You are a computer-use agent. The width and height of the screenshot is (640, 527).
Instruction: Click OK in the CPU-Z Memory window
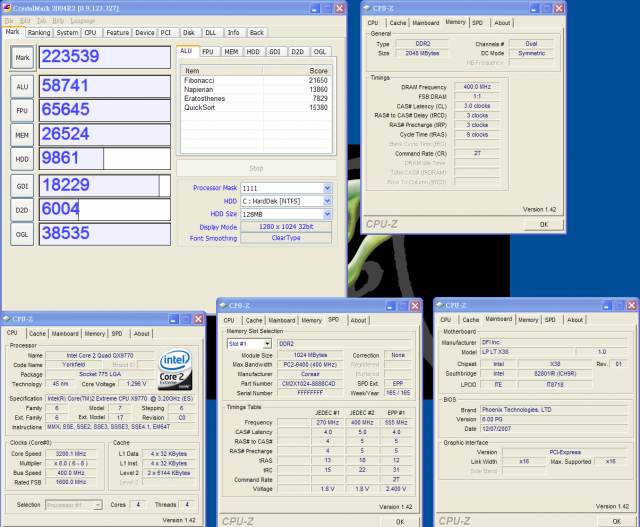coord(544,225)
